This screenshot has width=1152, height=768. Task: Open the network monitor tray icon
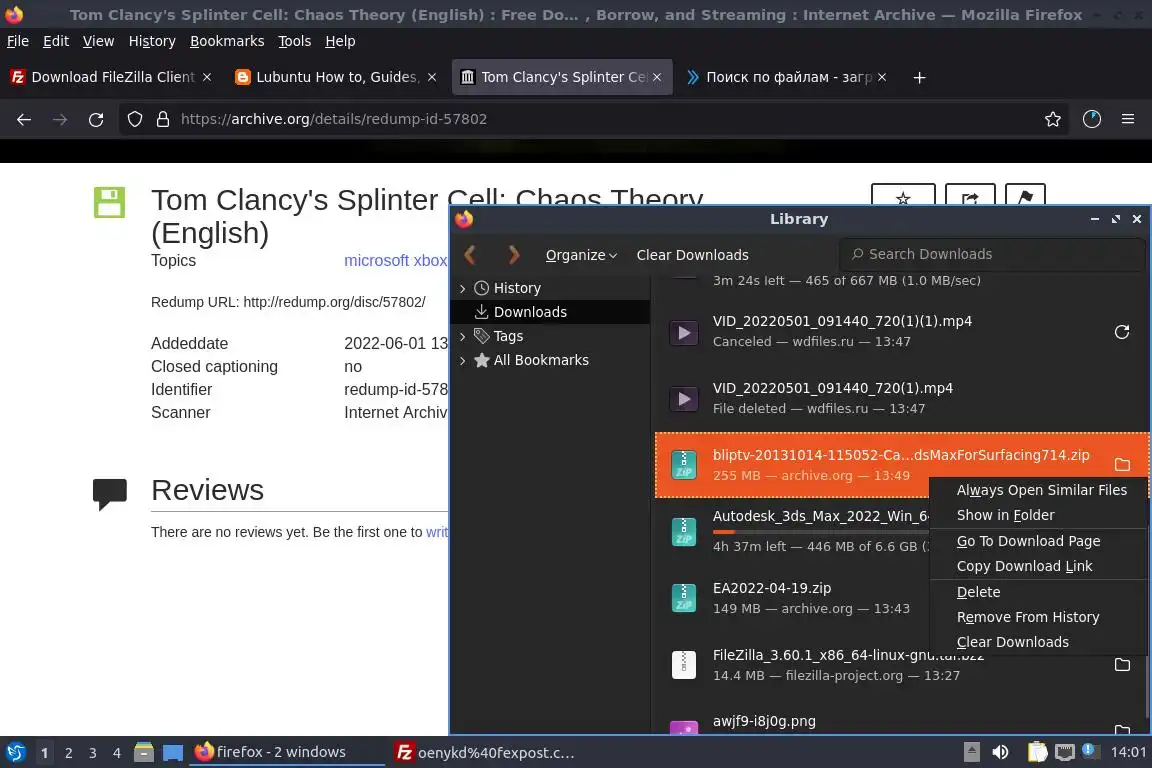pyautogui.click(x=1065, y=752)
